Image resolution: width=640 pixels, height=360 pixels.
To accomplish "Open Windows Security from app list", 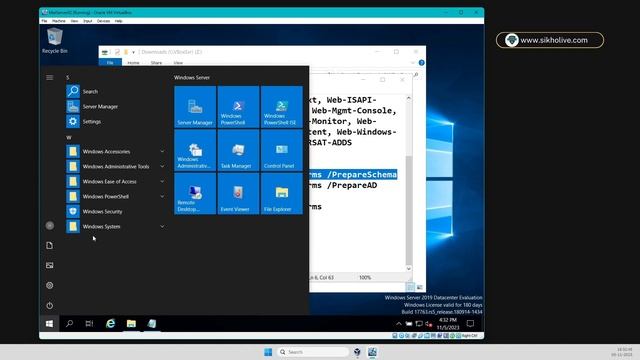I will coord(116,211).
